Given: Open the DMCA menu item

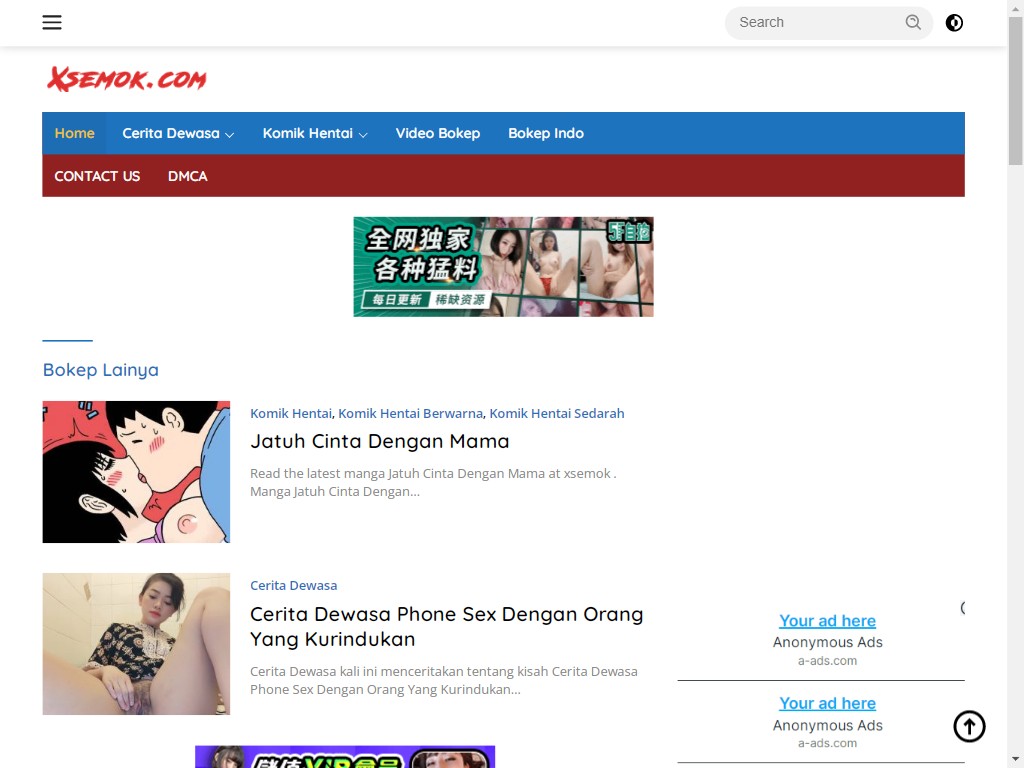Looking at the screenshot, I should (x=187, y=176).
